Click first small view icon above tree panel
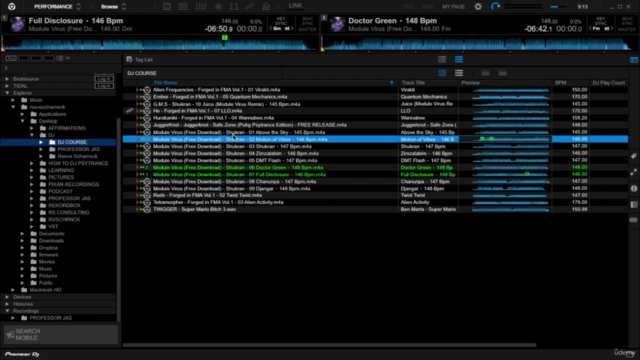Image resolution: width=640 pixels, height=360 pixels. point(11,58)
